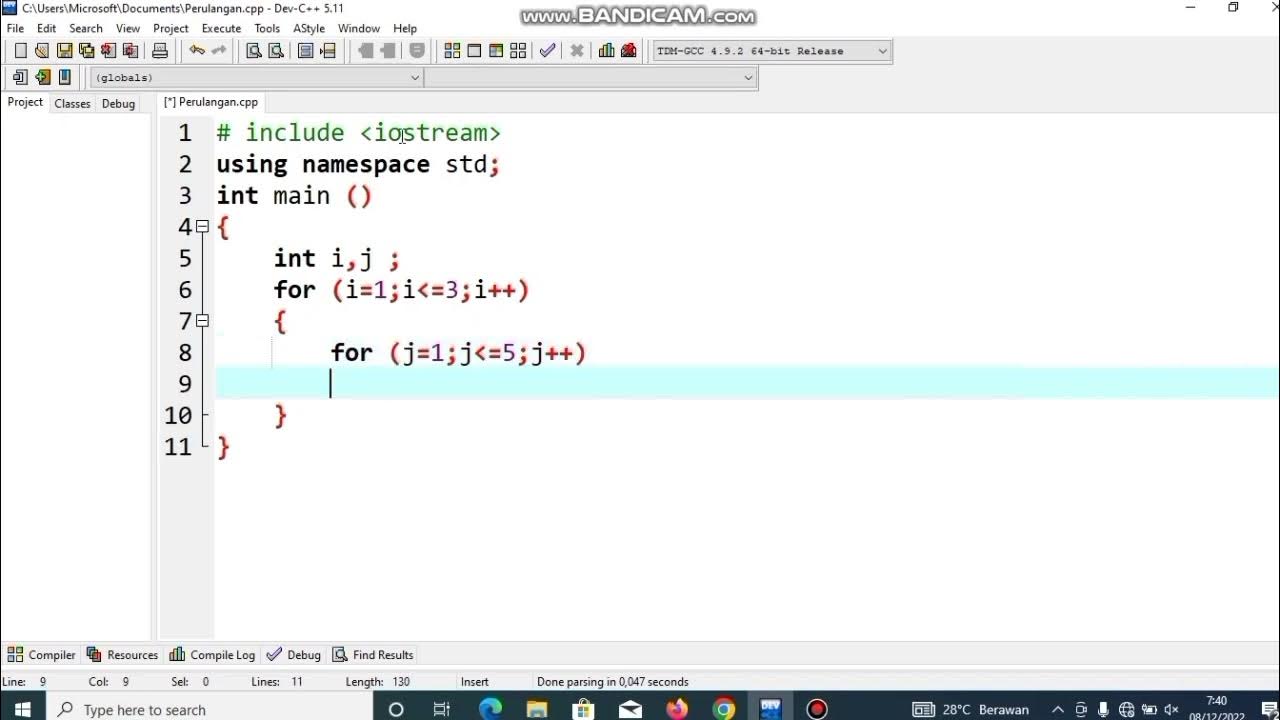This screenshot has width=1280, height=720.
Task: Click the '# include <iostream>' code line
Action: (x=359, y=133)
